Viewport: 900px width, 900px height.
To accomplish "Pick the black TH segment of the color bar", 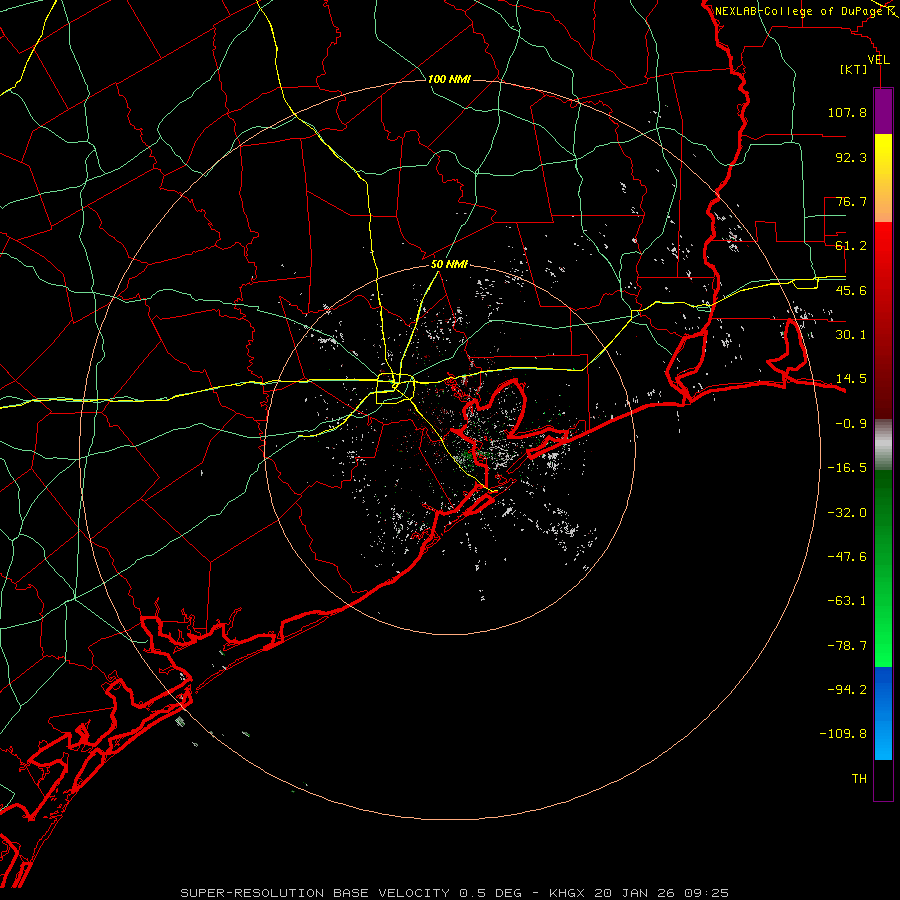I will 883,779.
